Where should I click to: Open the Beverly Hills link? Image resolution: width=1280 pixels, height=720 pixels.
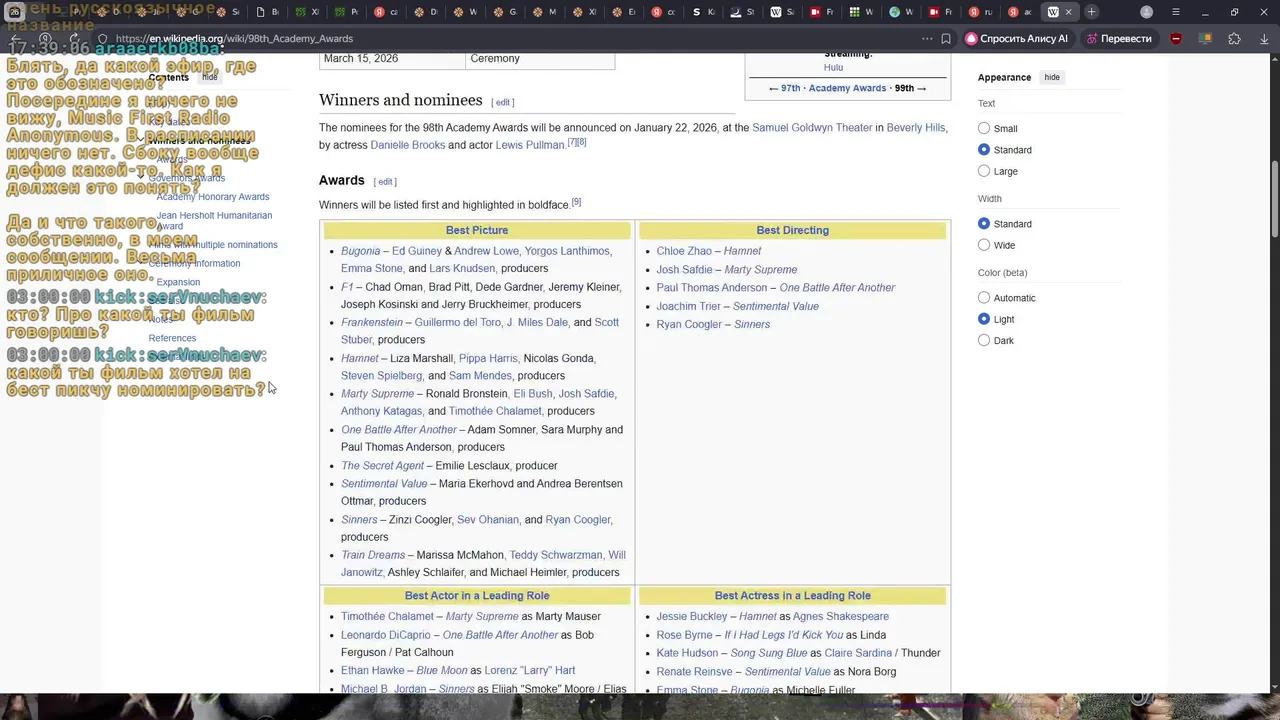tap(916, 128)
